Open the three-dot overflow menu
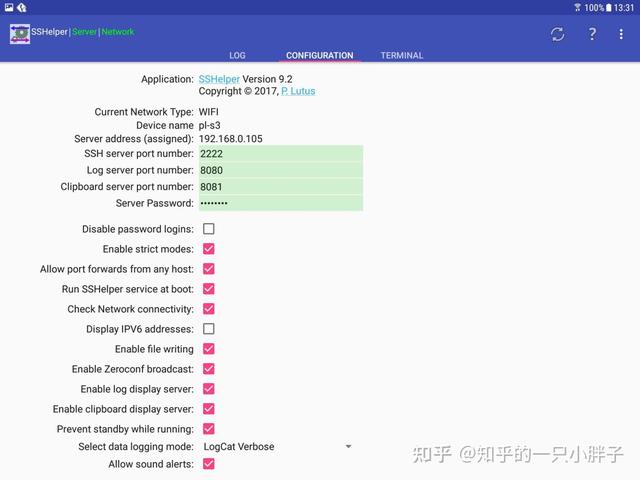Viewport: 640px width, 480px height. click(621, 34)
